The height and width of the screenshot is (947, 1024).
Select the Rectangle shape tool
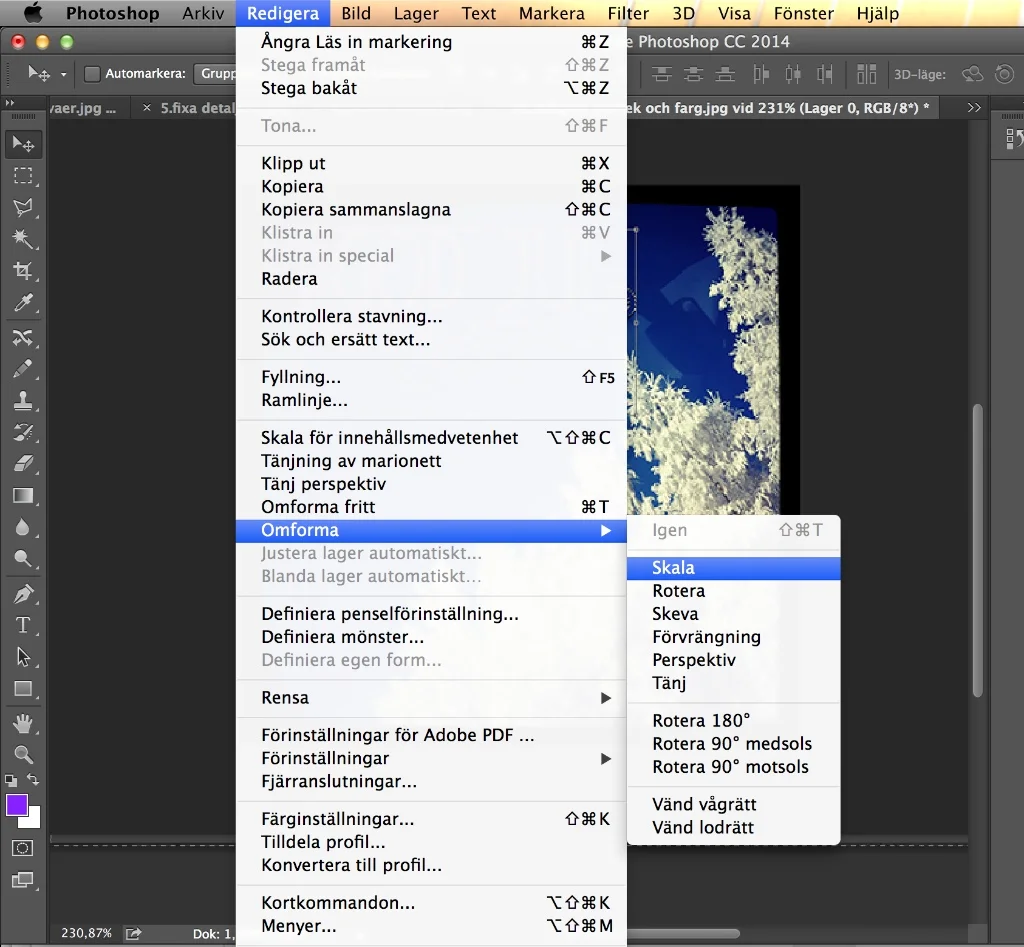point(24,688)
